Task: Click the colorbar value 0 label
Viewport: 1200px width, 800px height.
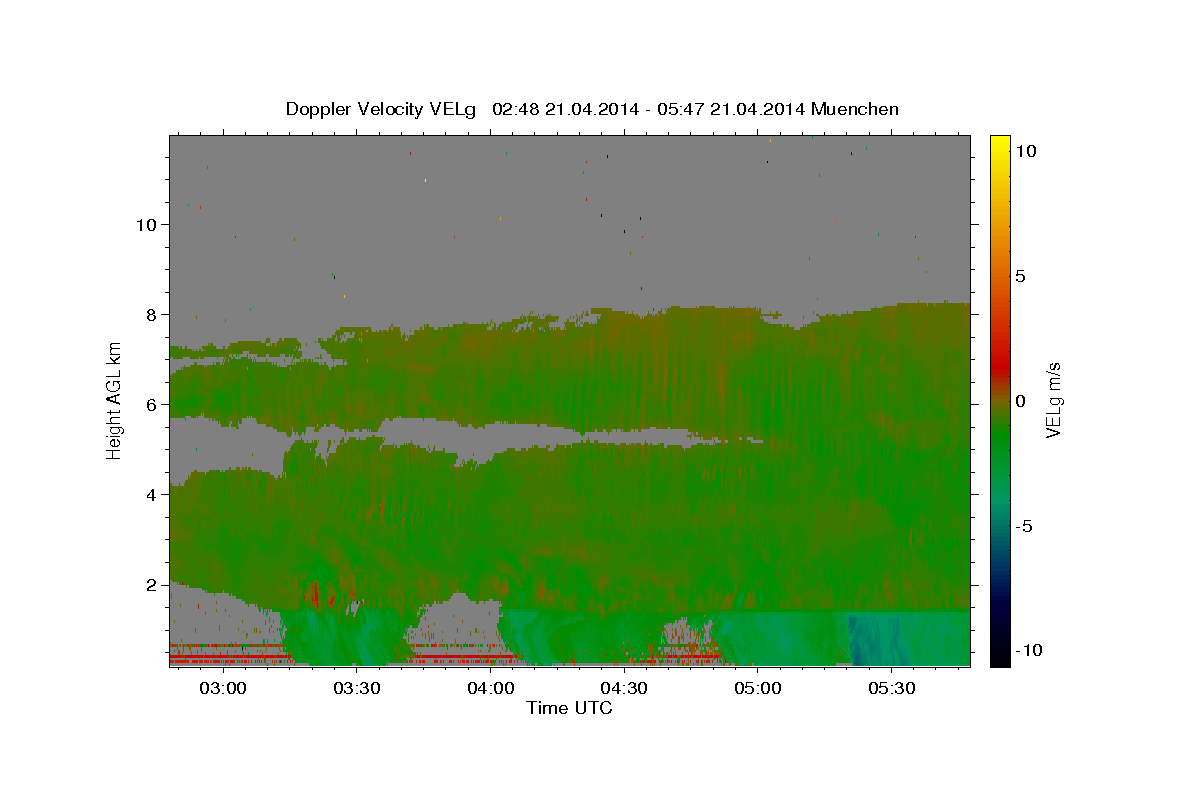Action: point(1020,401)
